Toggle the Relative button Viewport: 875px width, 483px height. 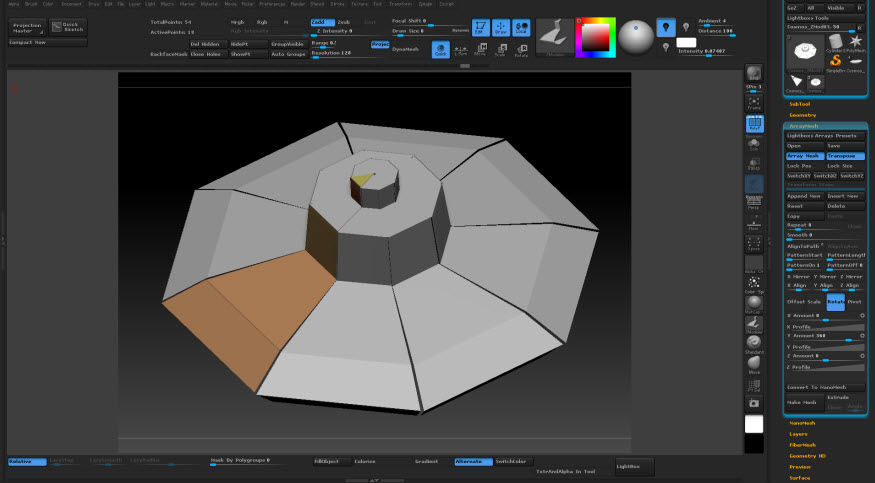(27, 461)
